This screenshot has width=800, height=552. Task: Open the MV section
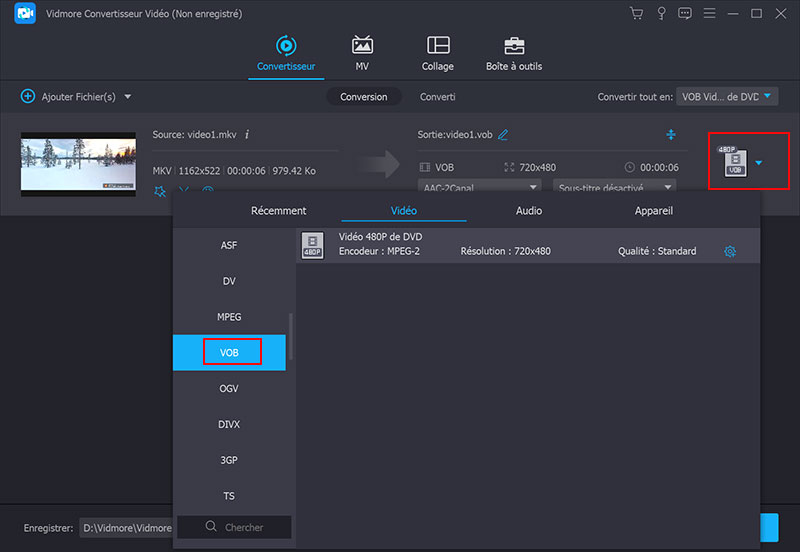[x=362, y=54]
